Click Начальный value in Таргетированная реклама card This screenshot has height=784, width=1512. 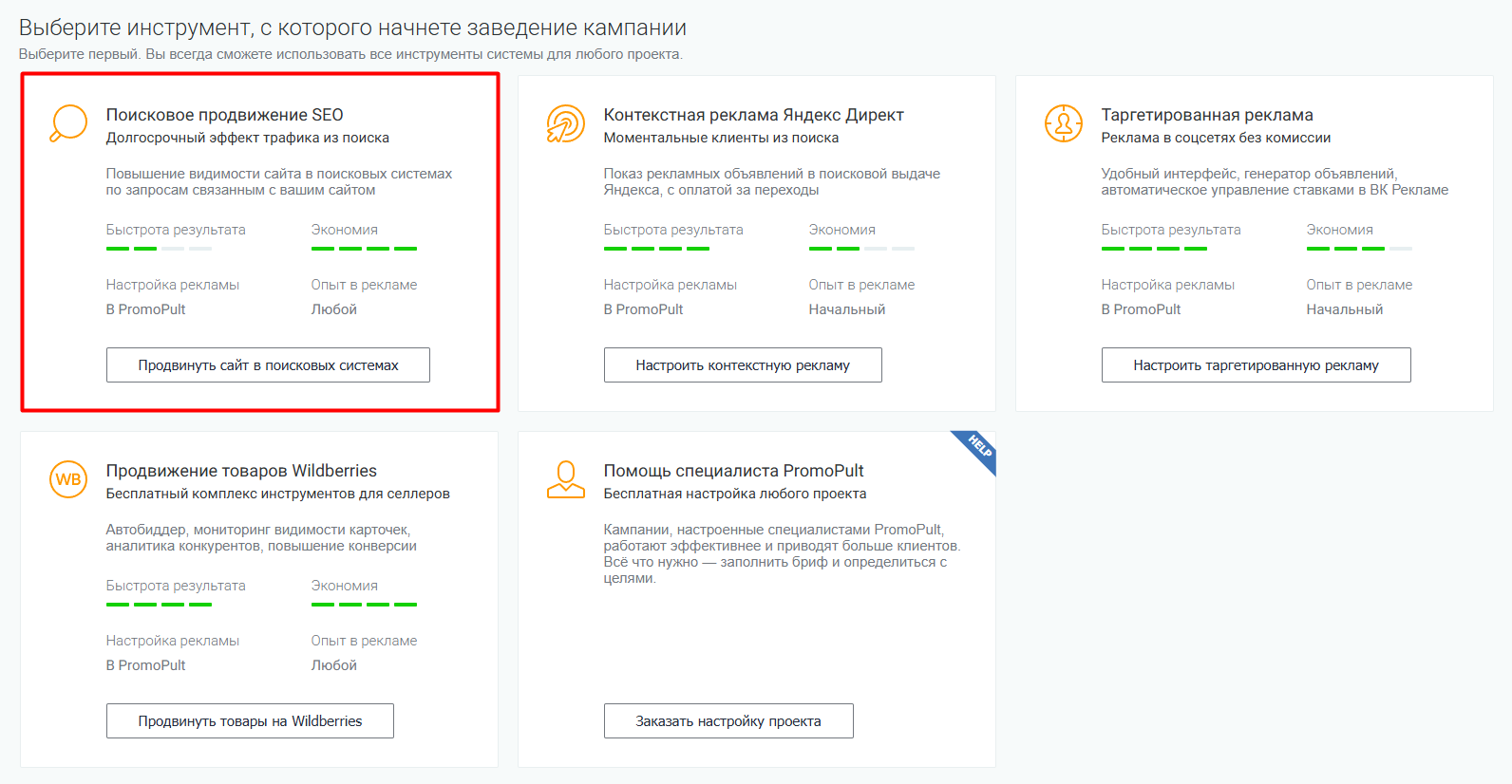pyautogui.click(x=1345, y=309)
